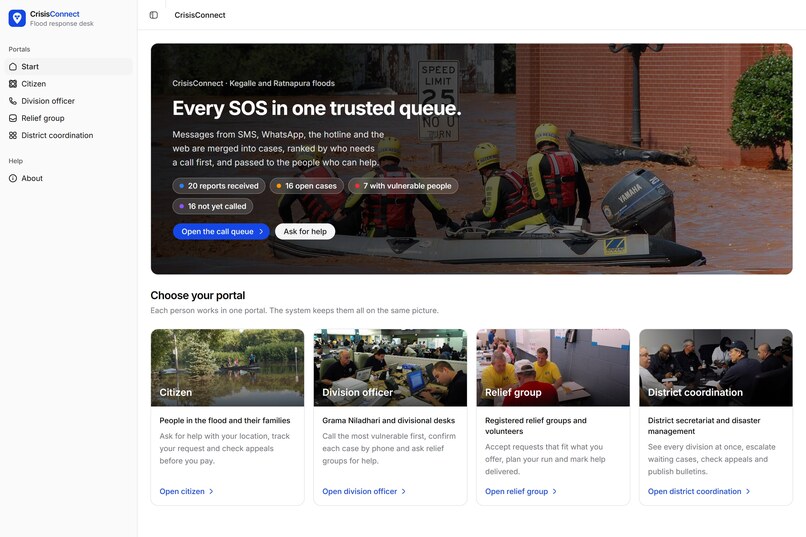Screen dimensions: 806x537
Task: Click chevron next to Open district coordination
Action: tap(748, 491)
